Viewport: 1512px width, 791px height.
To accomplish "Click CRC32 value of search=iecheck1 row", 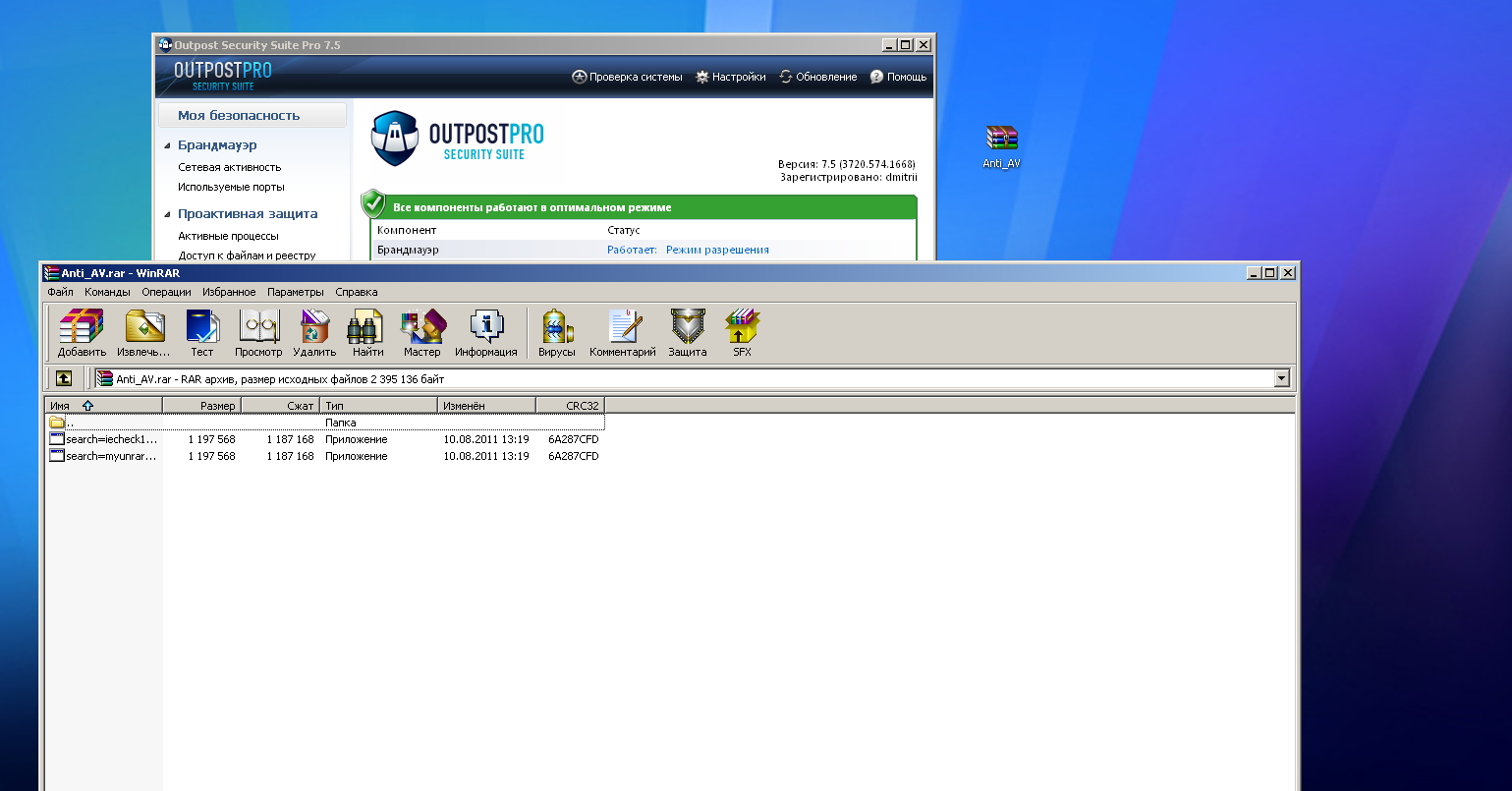I will tap(574, 439).
